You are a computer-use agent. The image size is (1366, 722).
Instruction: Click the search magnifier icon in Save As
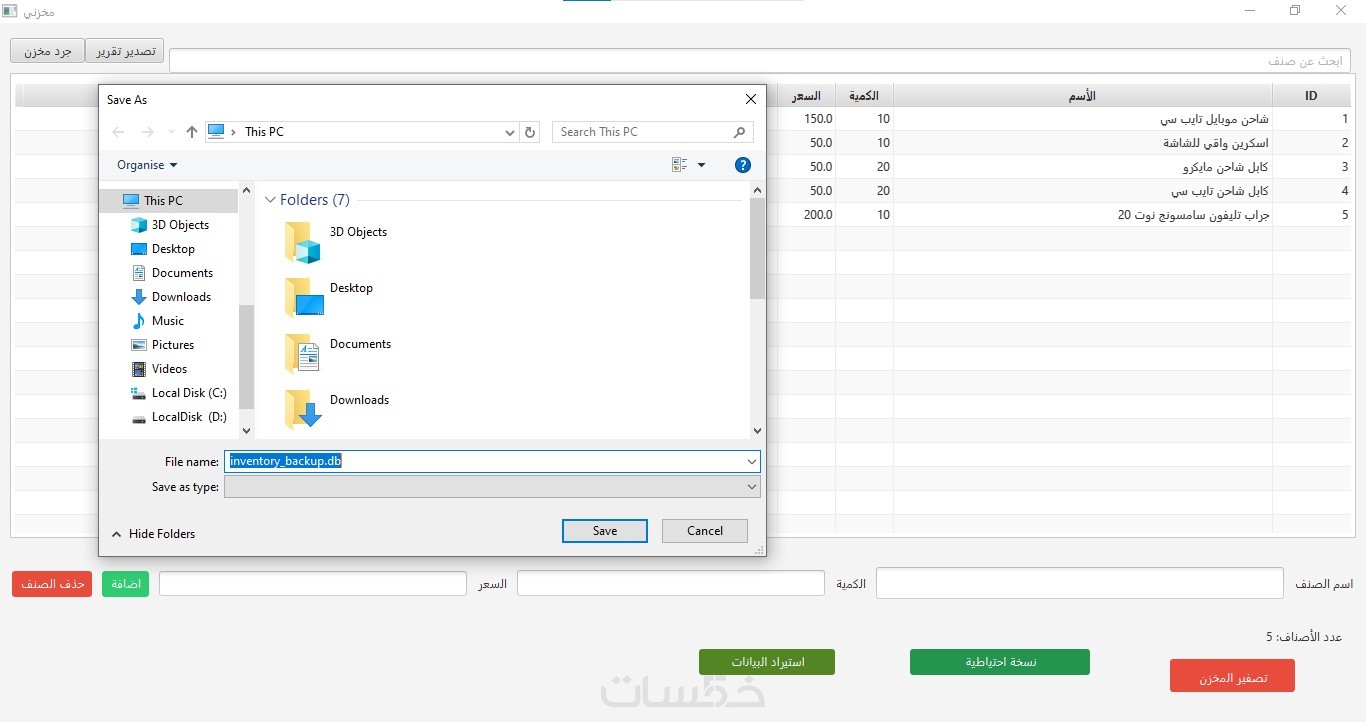[x=740, y=132]
